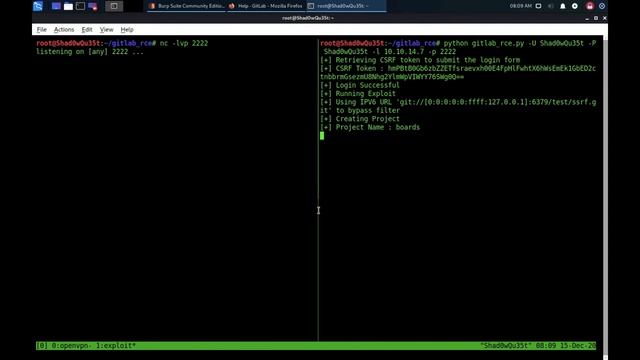
Task: Click the red lock screen icon
Action: pos(590,6)
